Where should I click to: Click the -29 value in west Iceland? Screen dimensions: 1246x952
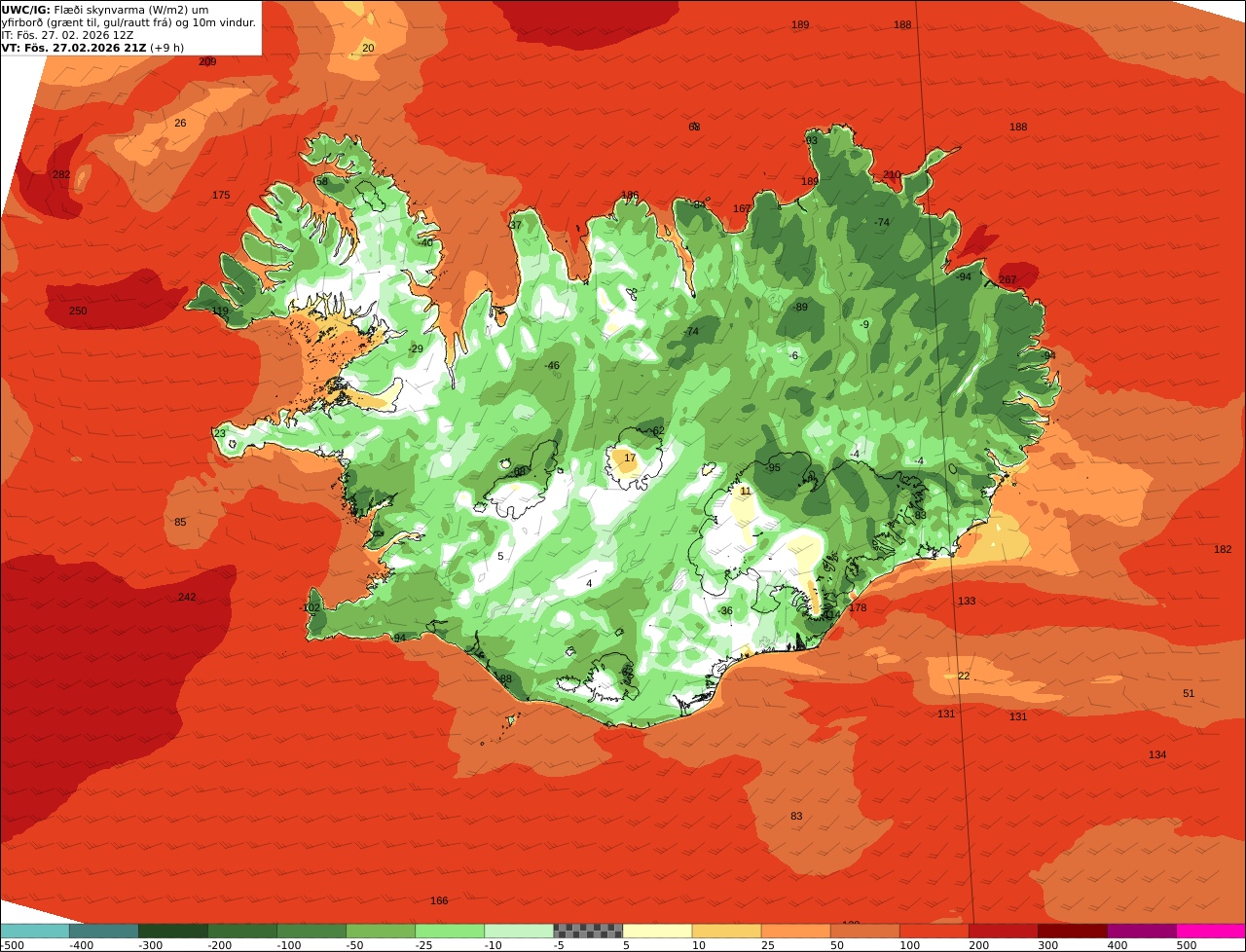coord(416,349)
